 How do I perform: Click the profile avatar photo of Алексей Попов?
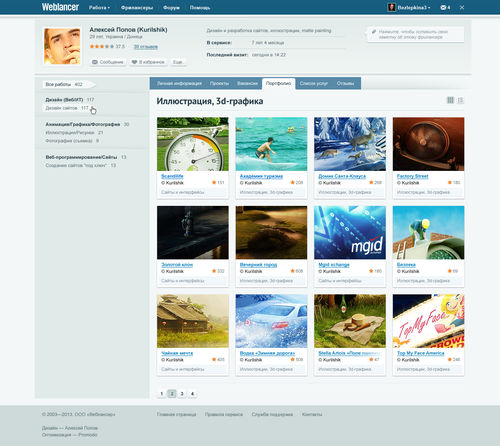pyautogui.click(x=62, y=46)
